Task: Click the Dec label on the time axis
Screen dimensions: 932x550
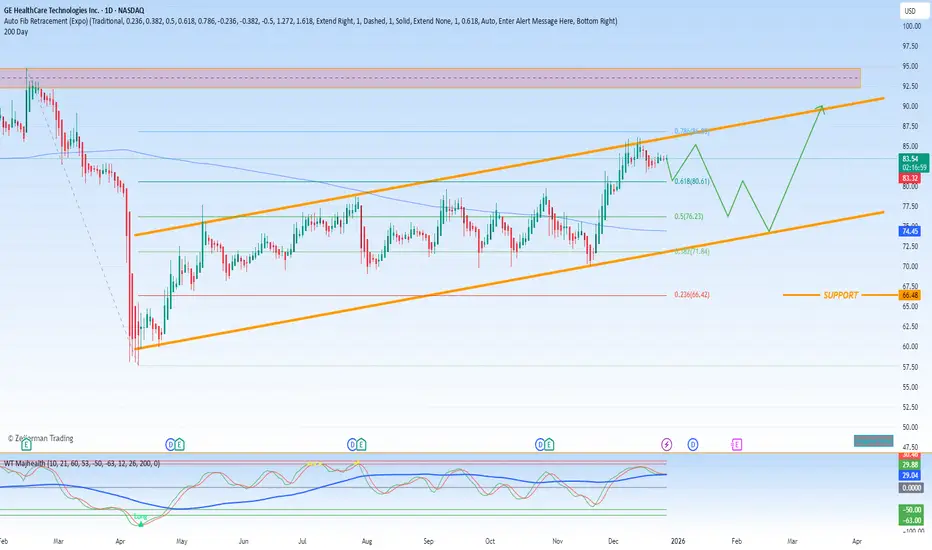Action: click(x=613, y=541)
